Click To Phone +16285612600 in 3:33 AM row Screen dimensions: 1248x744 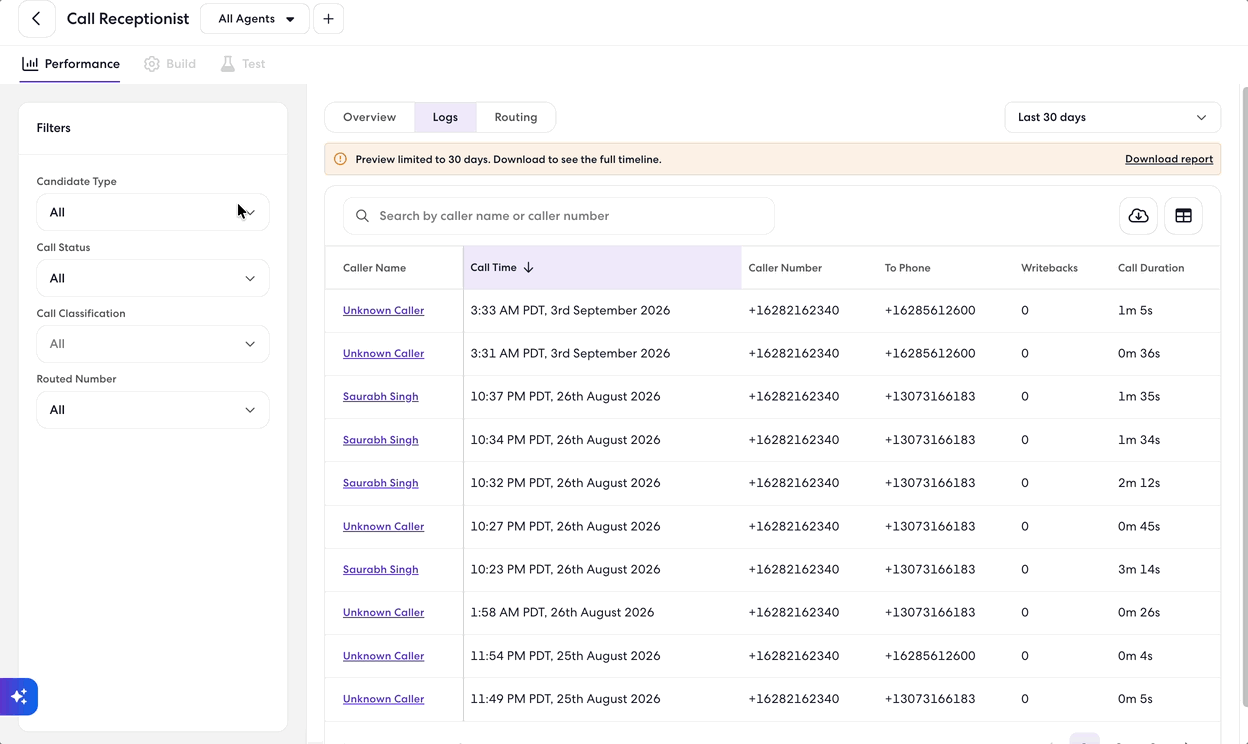click(930, 311)
